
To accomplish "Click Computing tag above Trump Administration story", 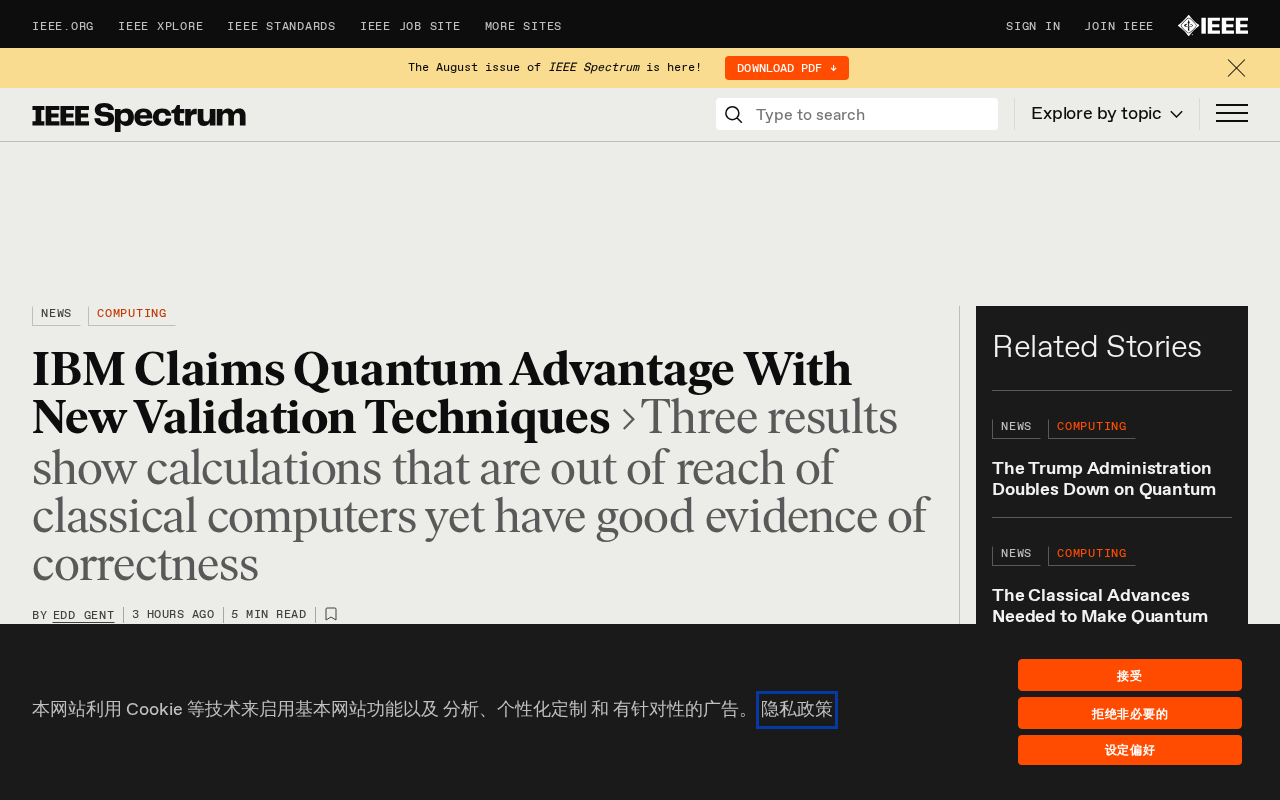I will 1092,427.
